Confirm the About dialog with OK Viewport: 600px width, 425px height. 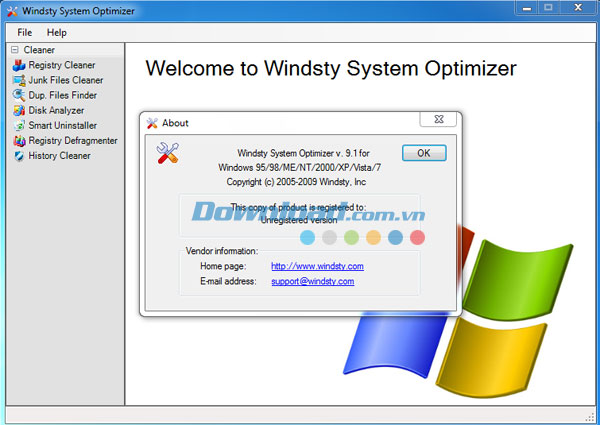(x=424, y=153)
